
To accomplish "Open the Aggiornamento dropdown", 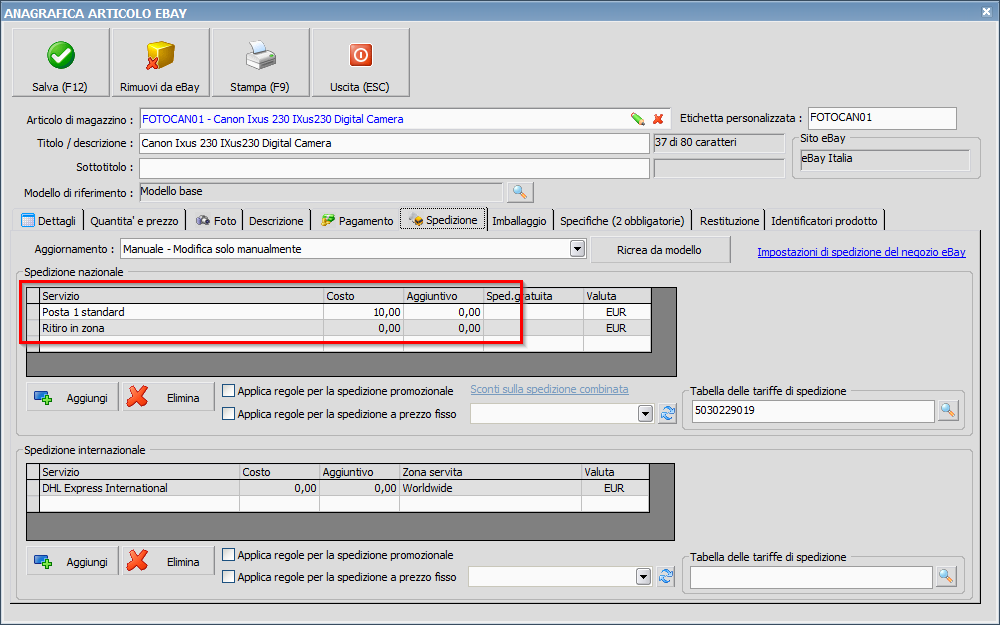I will (x=577, y=249).
